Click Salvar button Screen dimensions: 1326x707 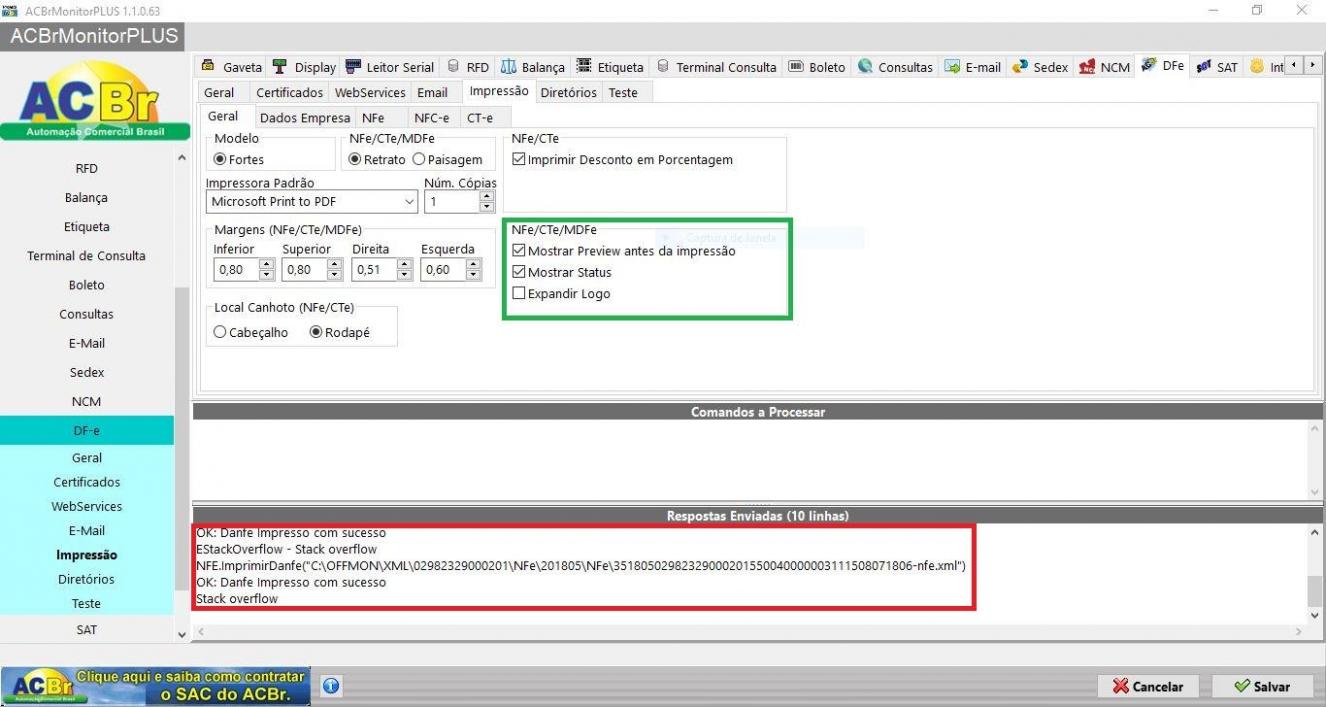(x=1263, y=687)
